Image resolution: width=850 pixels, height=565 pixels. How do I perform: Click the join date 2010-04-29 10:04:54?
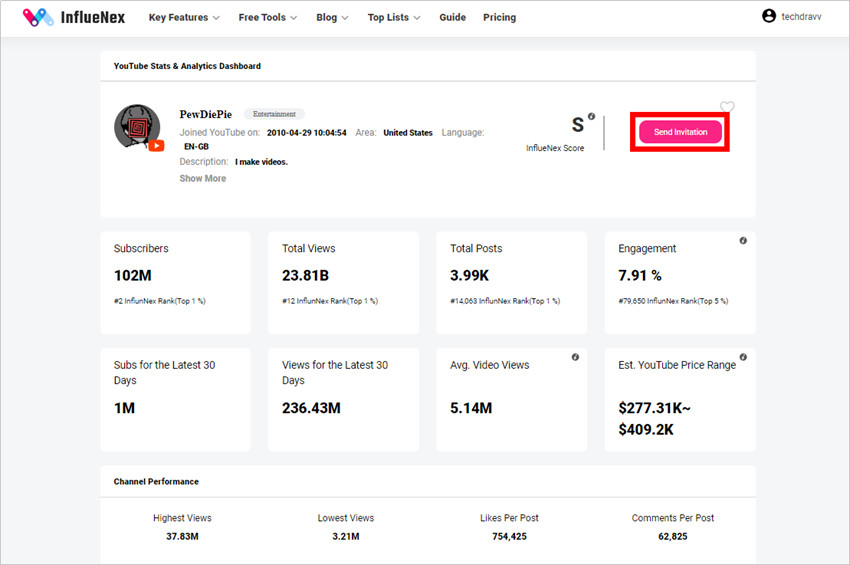(306, 133)
